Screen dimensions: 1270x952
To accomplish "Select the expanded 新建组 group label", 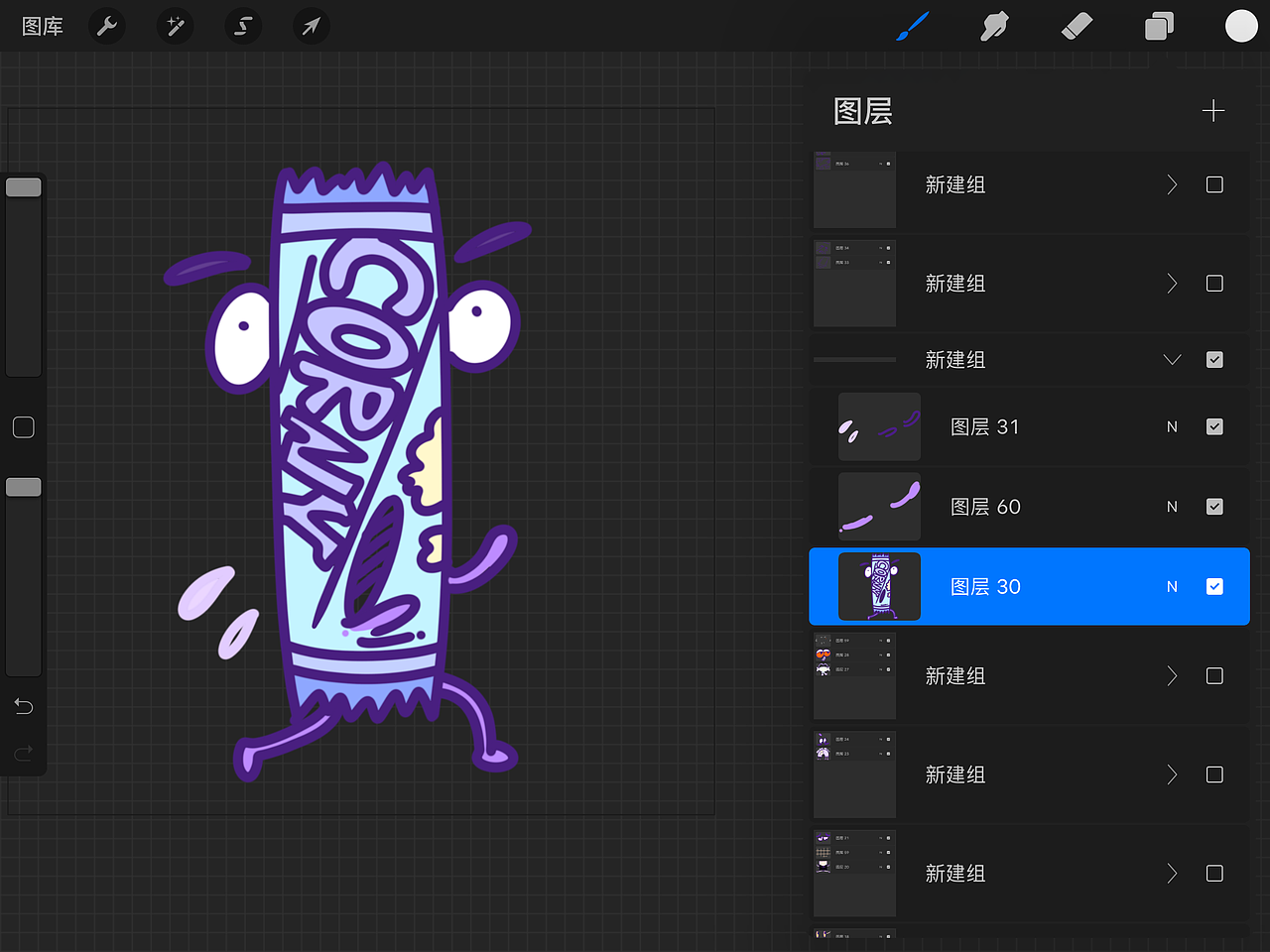I will [x=955, y=360].
